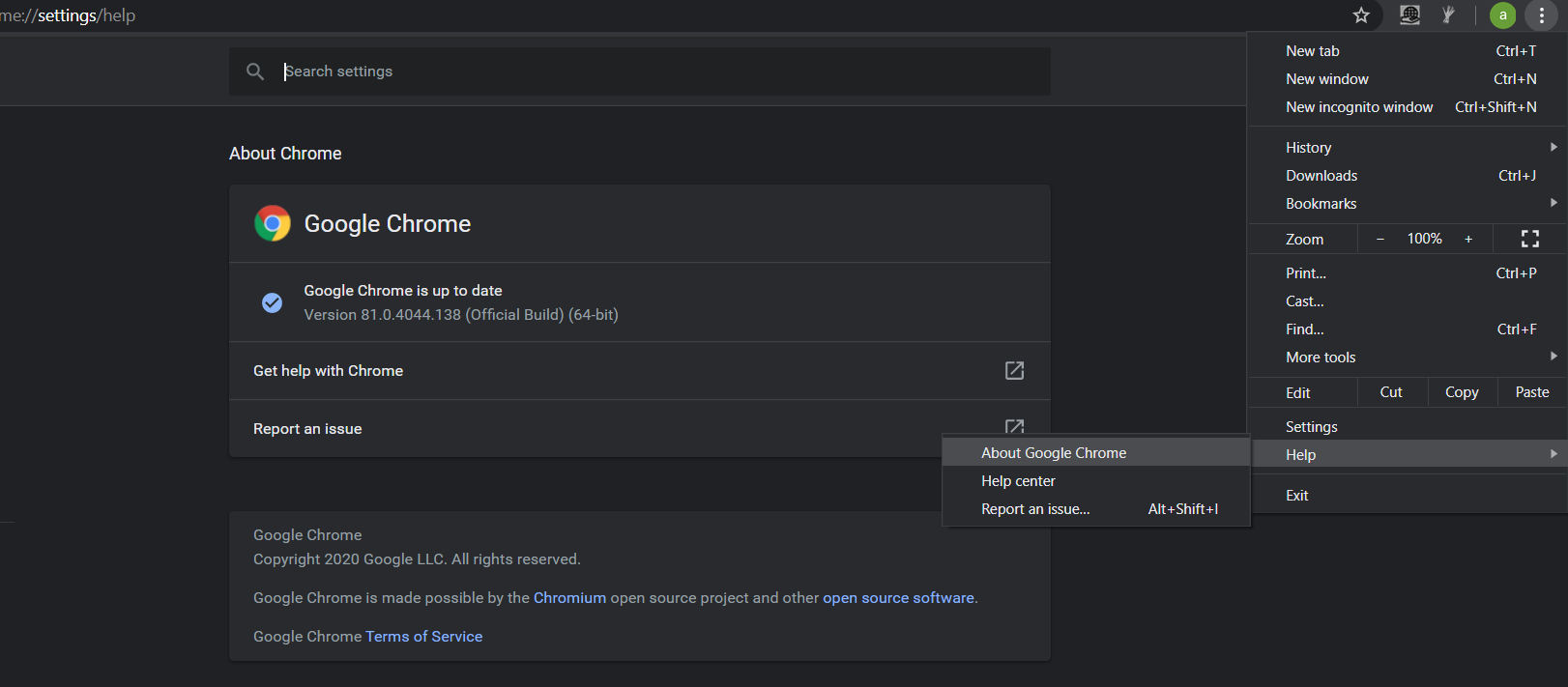This screenshot has height=687, width=1568.
Task: Bookmark this page with the star icon
Action: [x=1361, y=15]
